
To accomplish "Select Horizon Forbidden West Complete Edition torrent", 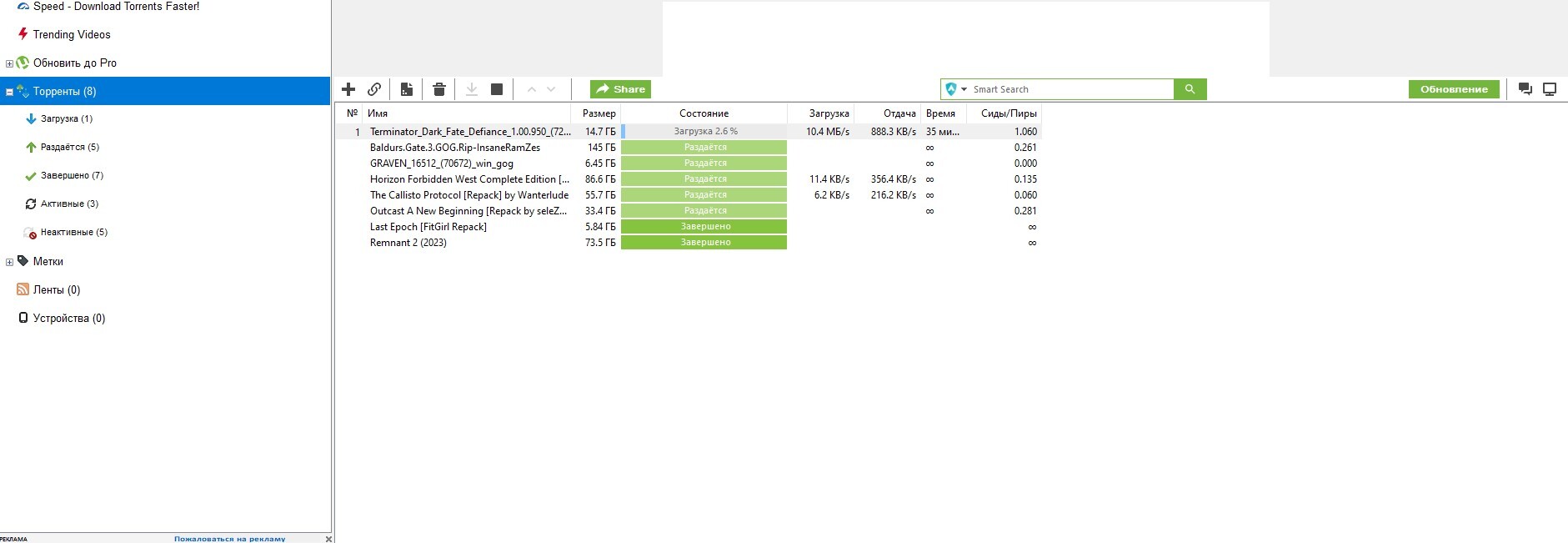I will [469, 179].
